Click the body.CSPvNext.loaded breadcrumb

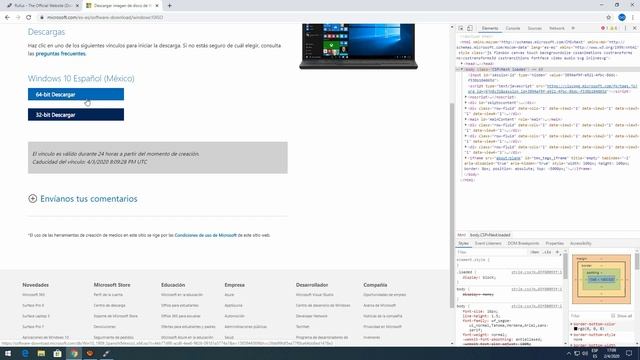click(490, 235)
